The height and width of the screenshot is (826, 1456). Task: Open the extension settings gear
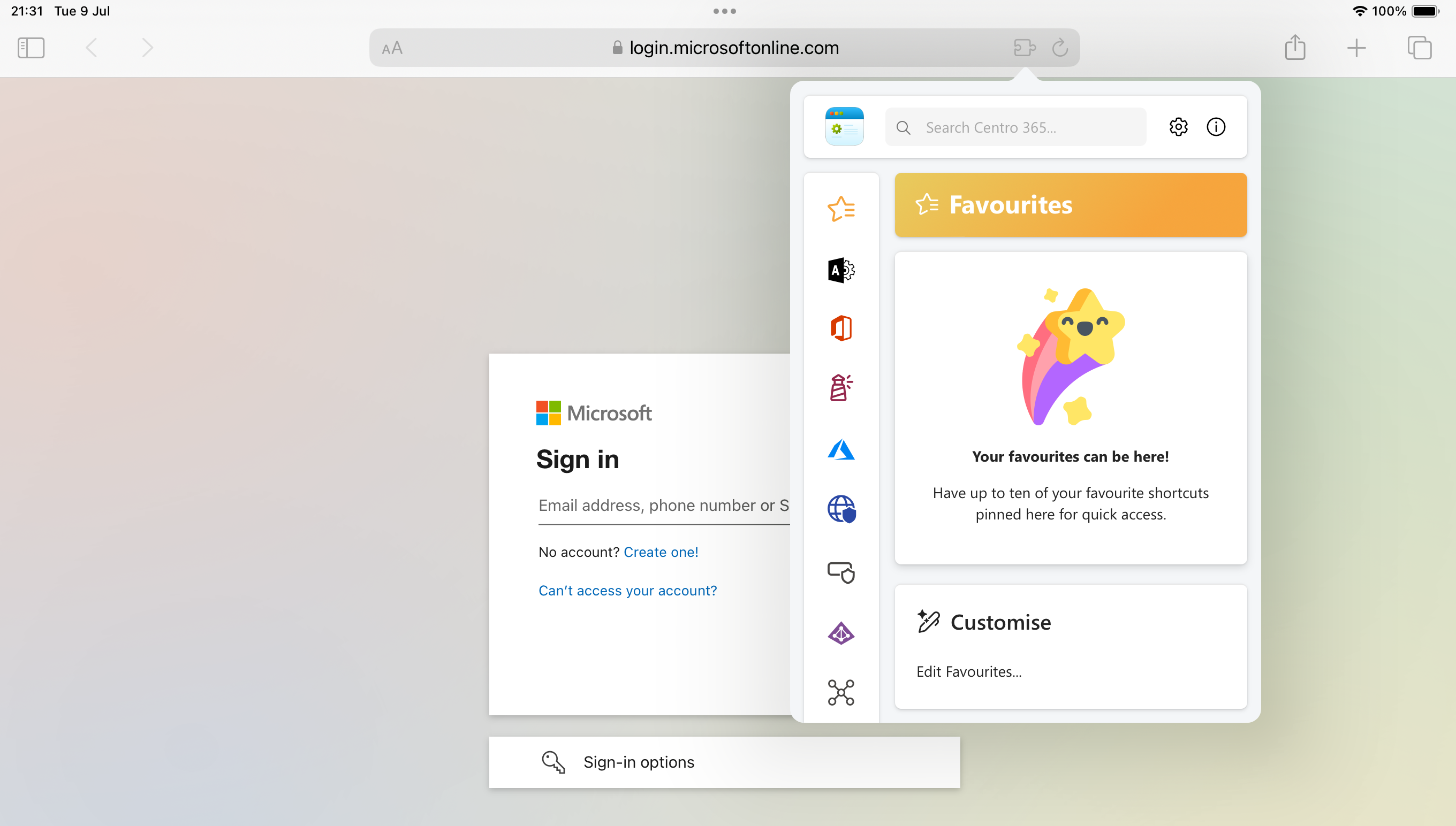tap(1178, 126)
